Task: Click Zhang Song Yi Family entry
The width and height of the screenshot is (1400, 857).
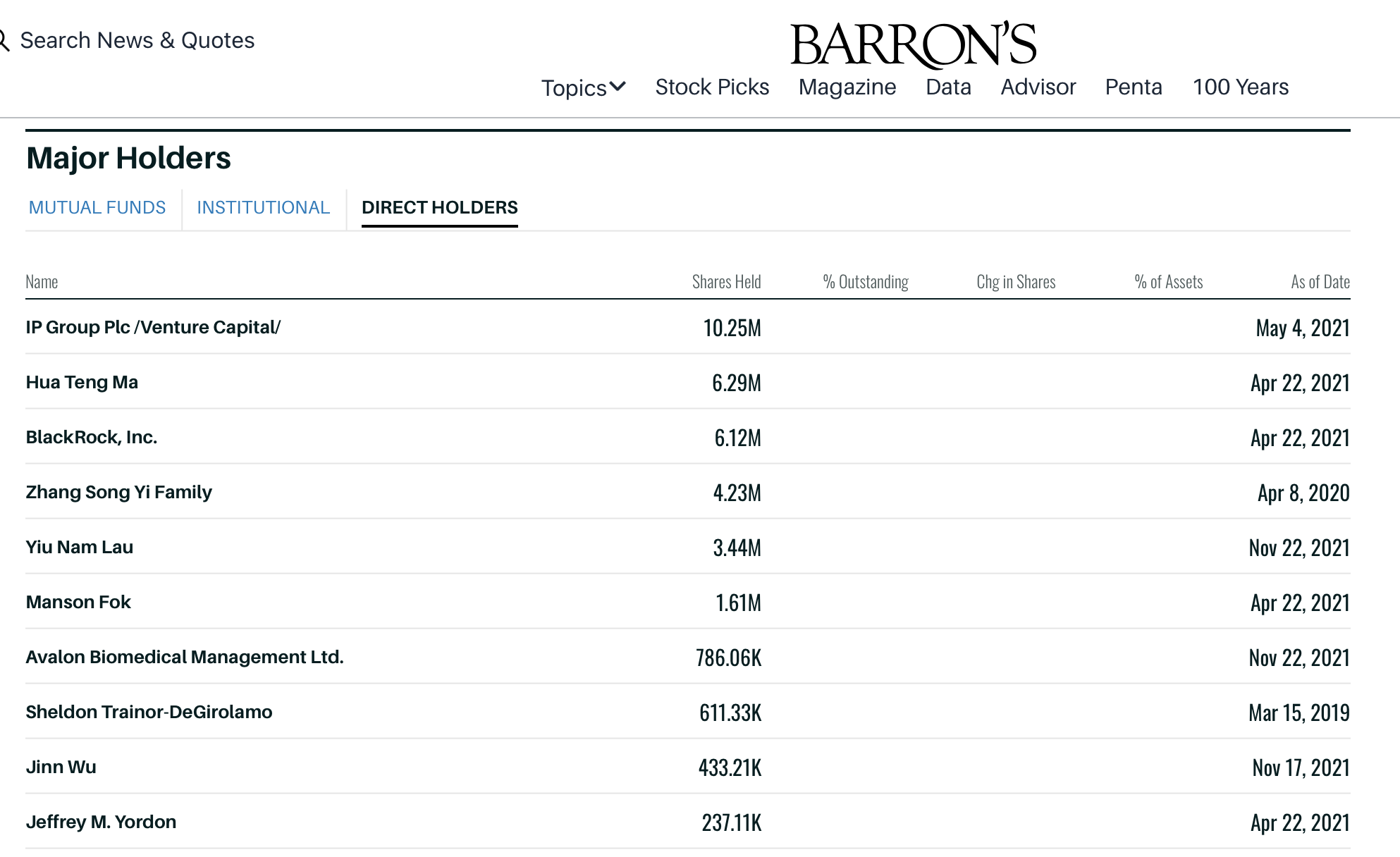Action: (118, 492)
